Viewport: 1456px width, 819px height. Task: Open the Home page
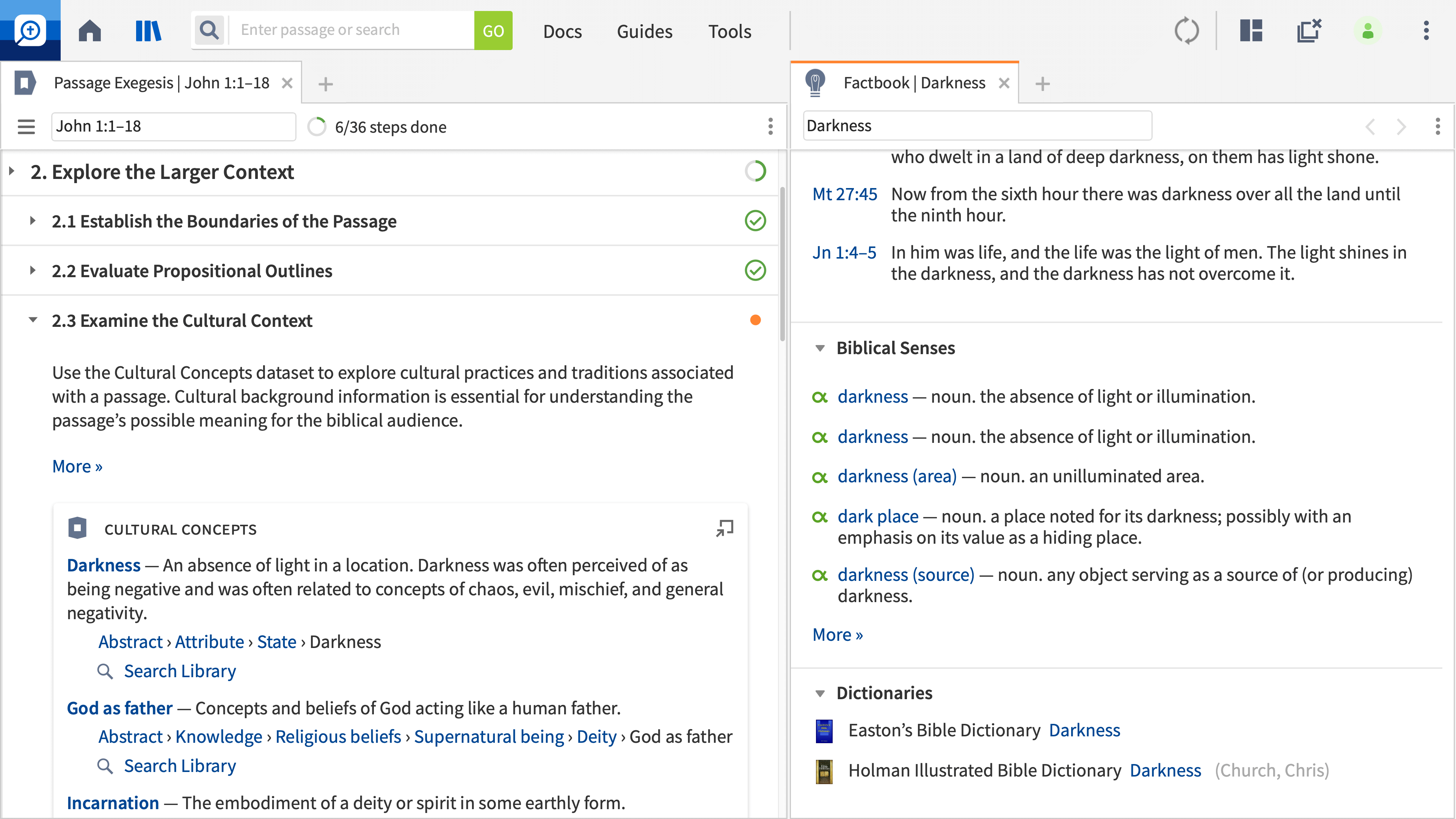coord(89,30)
